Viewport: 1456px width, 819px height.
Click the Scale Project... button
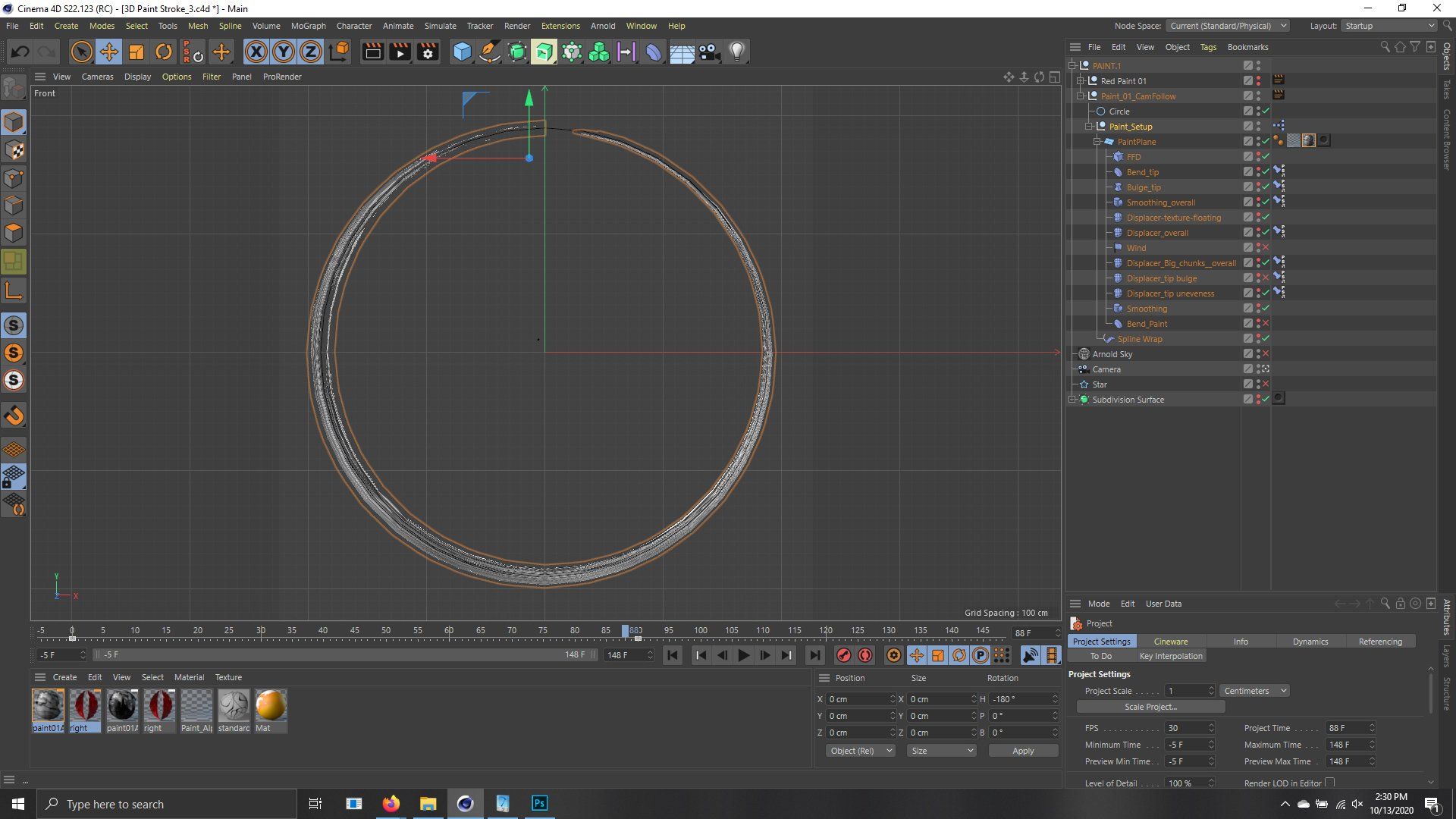point(1150,707)
